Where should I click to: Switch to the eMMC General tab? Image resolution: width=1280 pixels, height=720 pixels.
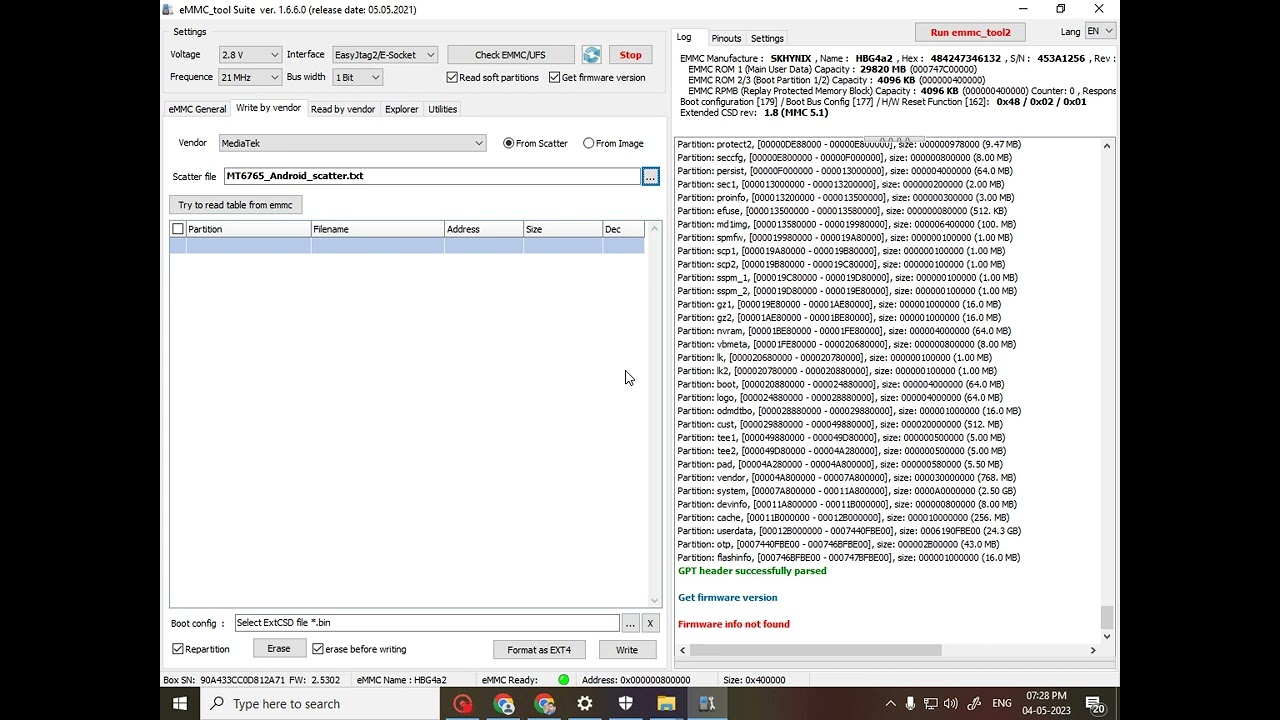coord(197,109)
